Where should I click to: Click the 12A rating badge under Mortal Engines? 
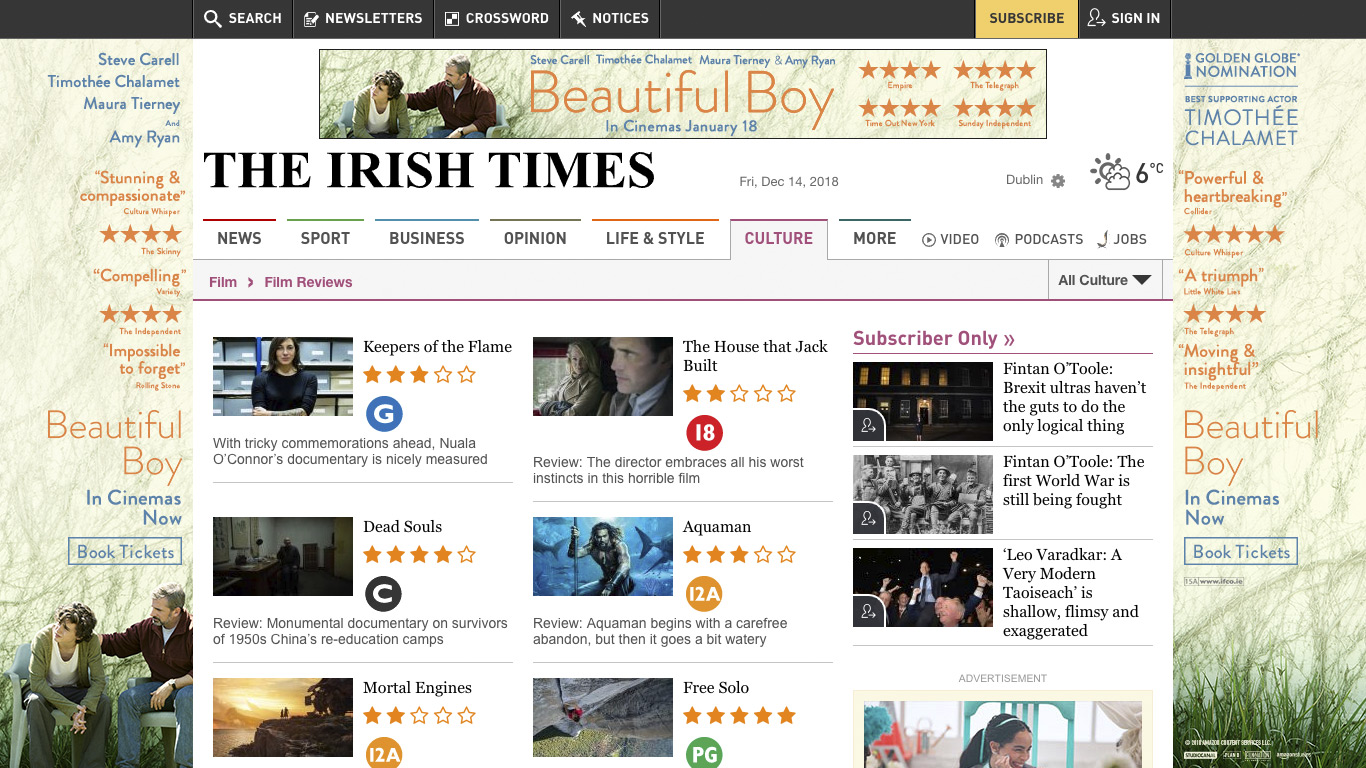[384, 752]
